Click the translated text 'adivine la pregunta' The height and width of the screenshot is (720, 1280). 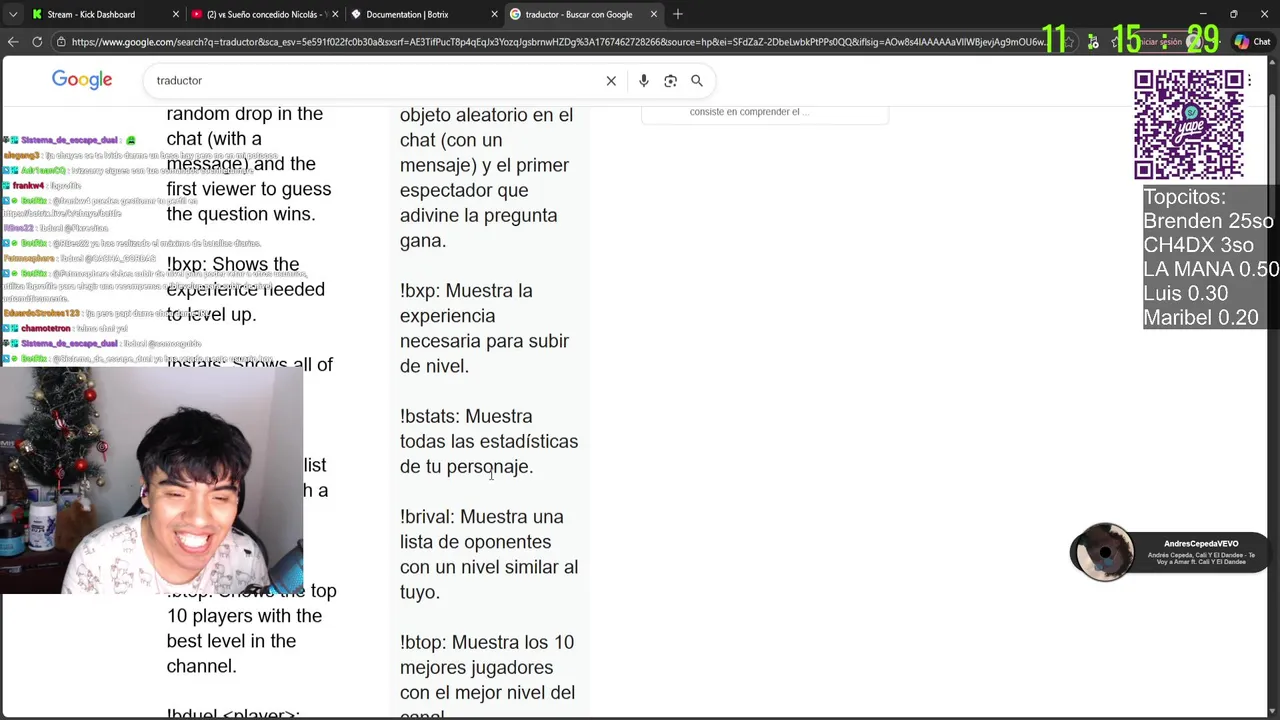point(479,215)
